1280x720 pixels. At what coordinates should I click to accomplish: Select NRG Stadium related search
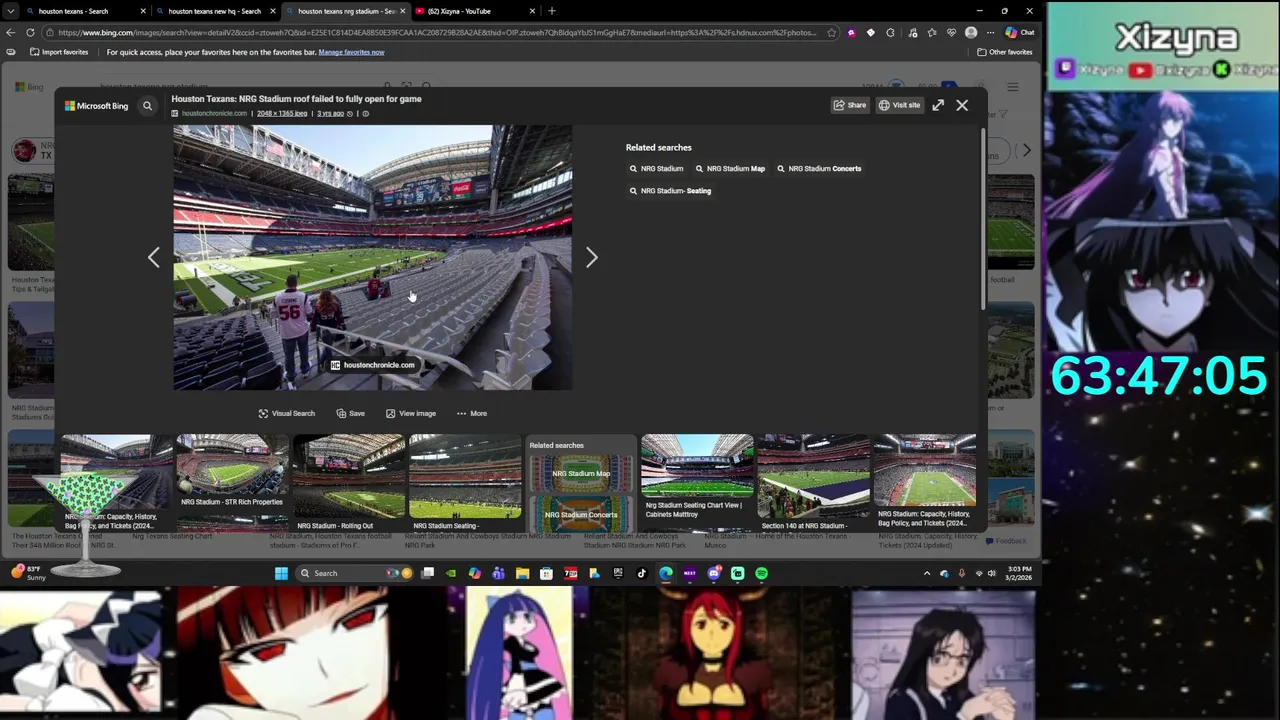click(656, 169)
